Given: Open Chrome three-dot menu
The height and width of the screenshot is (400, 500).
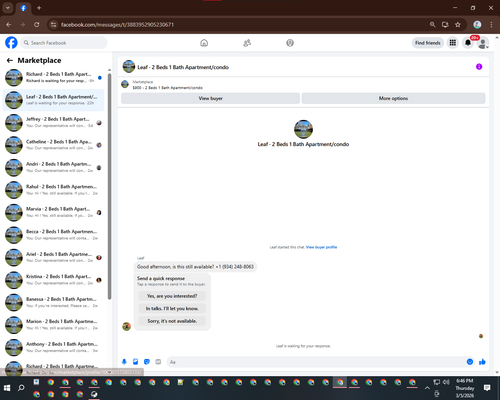Looking at the screenshot, I should 491,25.
